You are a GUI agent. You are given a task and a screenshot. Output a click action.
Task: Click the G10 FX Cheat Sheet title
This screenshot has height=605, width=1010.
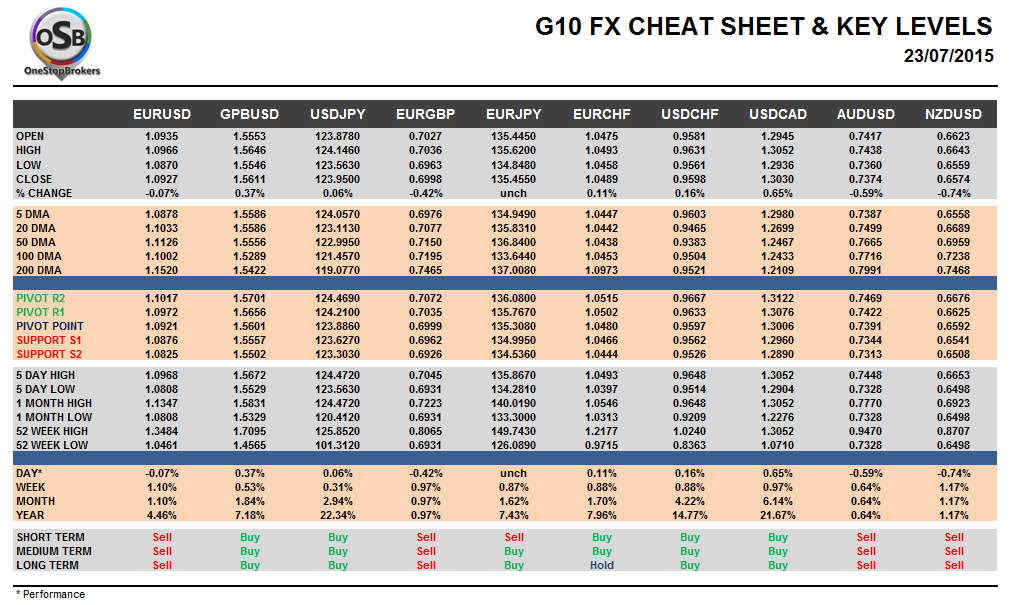pyautogui.click(x=763, y=27)
